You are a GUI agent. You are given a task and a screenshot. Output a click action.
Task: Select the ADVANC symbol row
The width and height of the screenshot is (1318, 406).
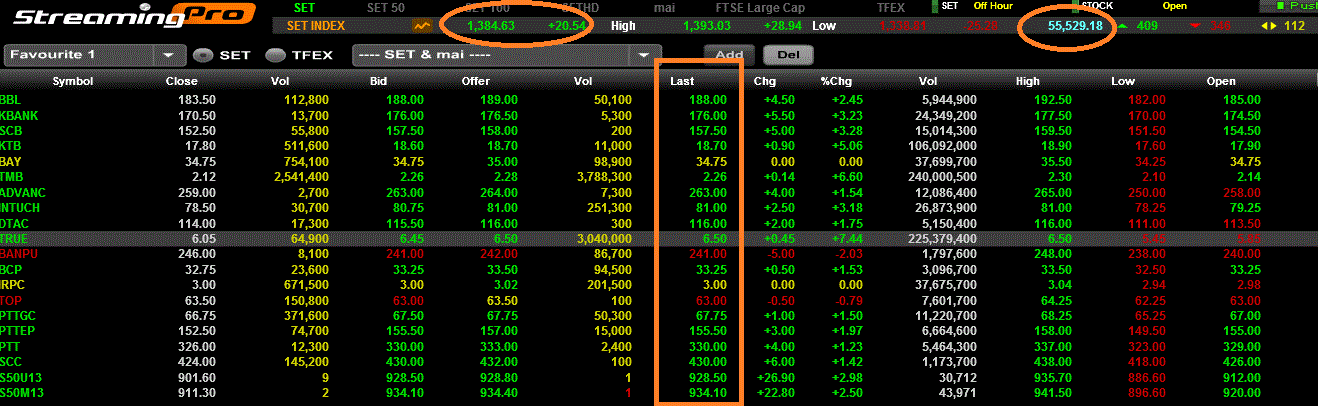coord(659,192)
